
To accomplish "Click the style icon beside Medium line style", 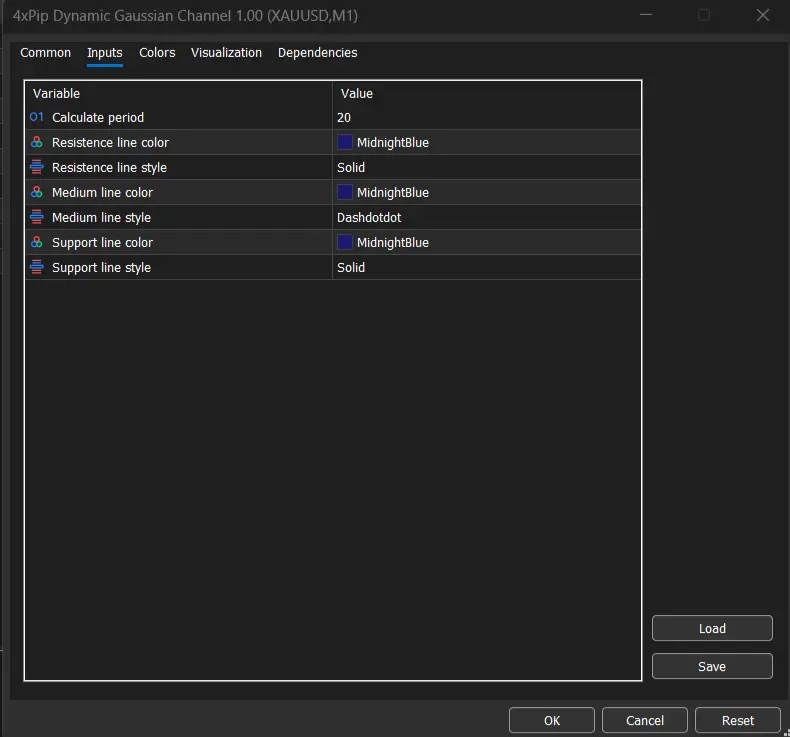I will point(37,217).
